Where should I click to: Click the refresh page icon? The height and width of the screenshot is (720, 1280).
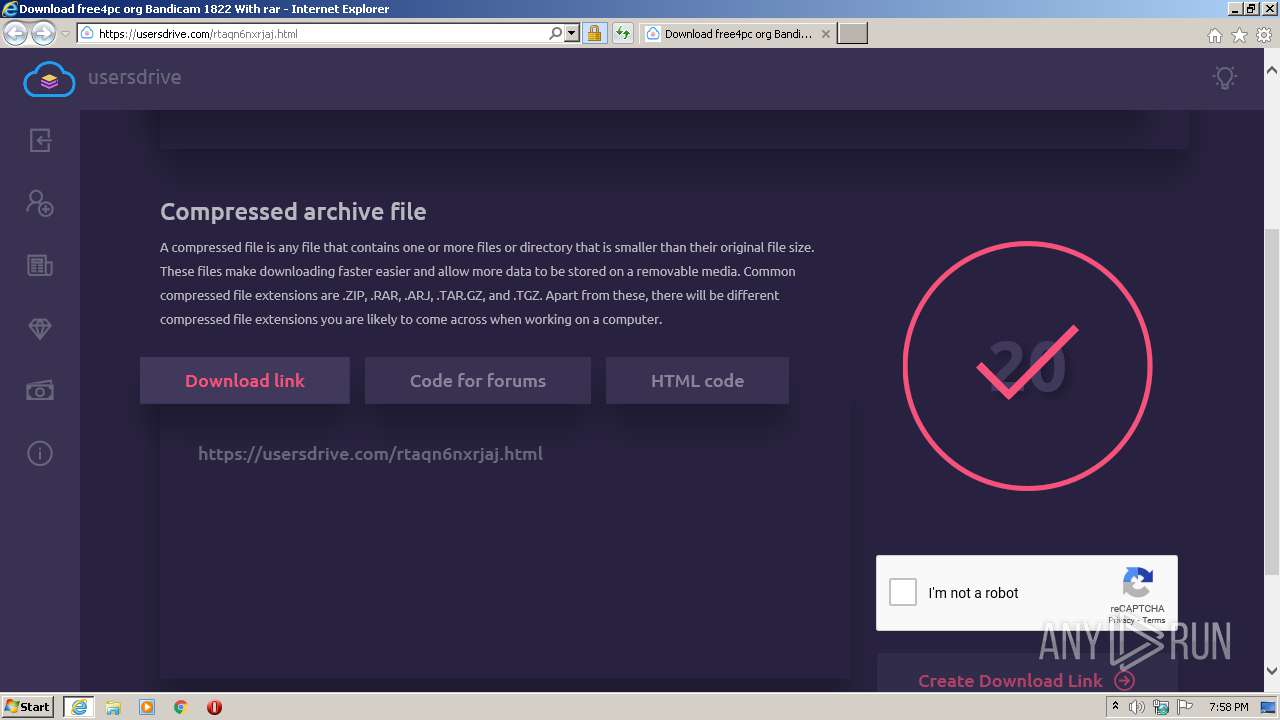[623, 33]
